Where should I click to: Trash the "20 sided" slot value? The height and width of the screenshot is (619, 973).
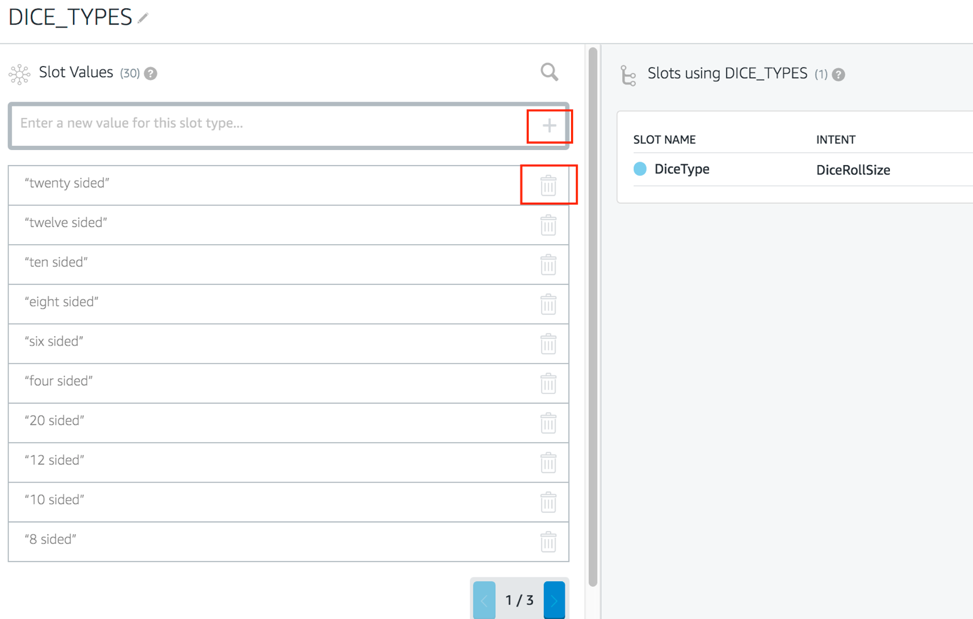tap(548, 422)
